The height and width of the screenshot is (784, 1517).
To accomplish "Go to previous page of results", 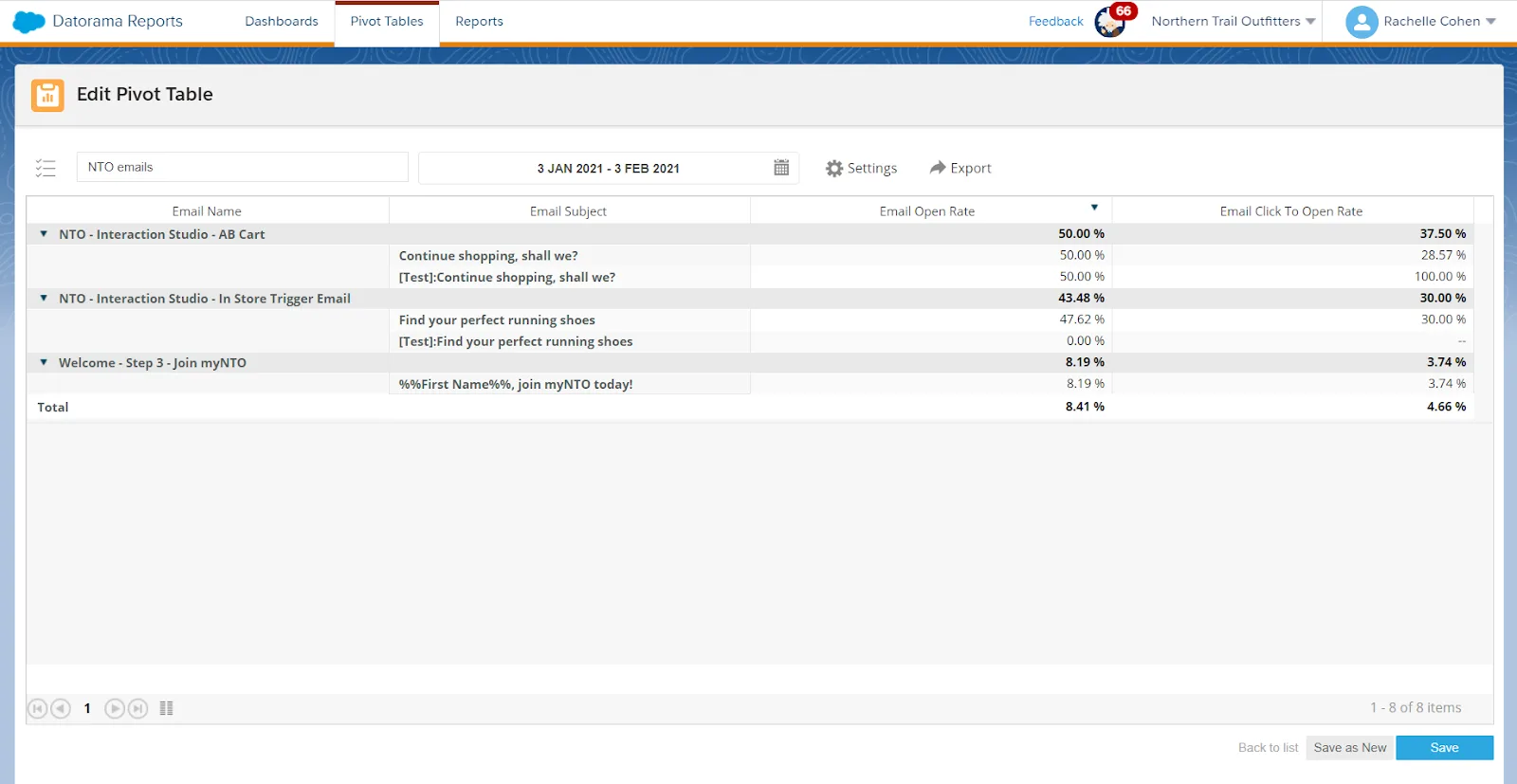I will point(61,708).
